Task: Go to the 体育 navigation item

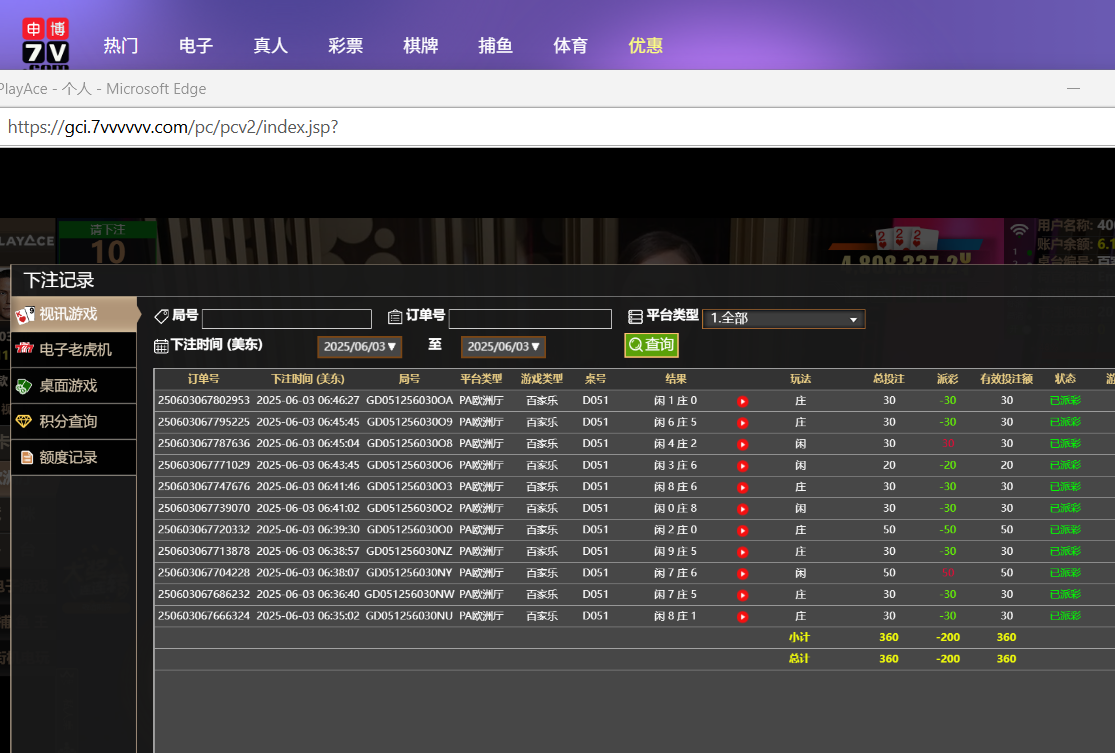Action: 570,46
